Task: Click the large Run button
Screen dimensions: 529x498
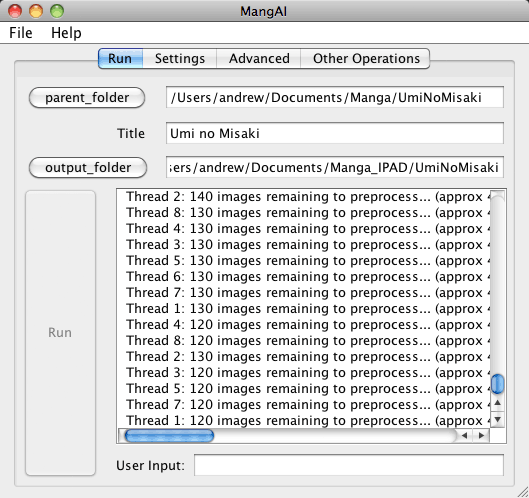Action: [60, 333]
